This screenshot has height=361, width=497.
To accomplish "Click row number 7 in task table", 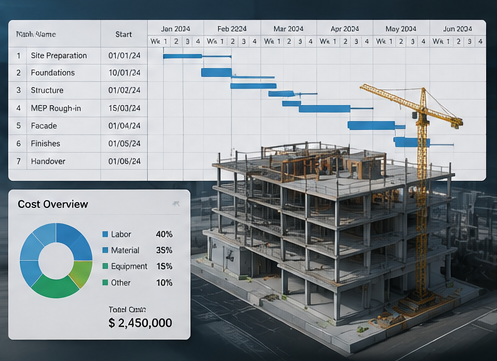I will [x=19, y=161].
